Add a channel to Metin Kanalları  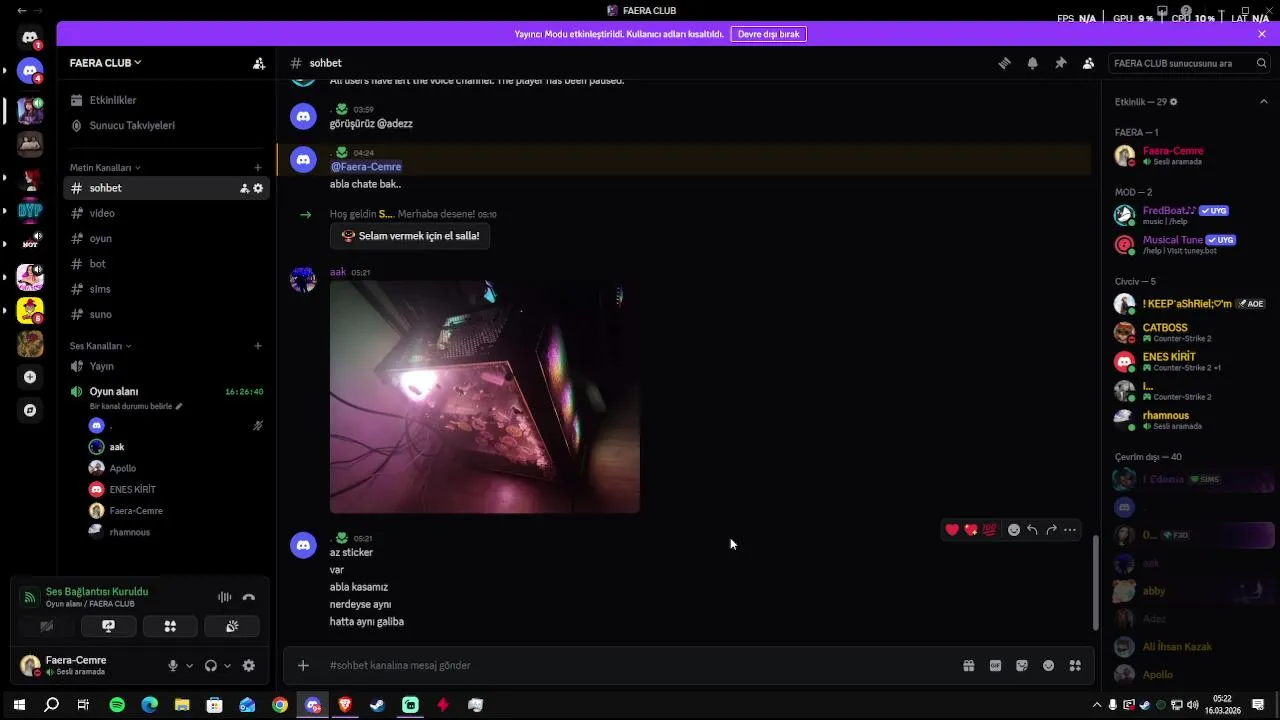click(x=258, y=168)
